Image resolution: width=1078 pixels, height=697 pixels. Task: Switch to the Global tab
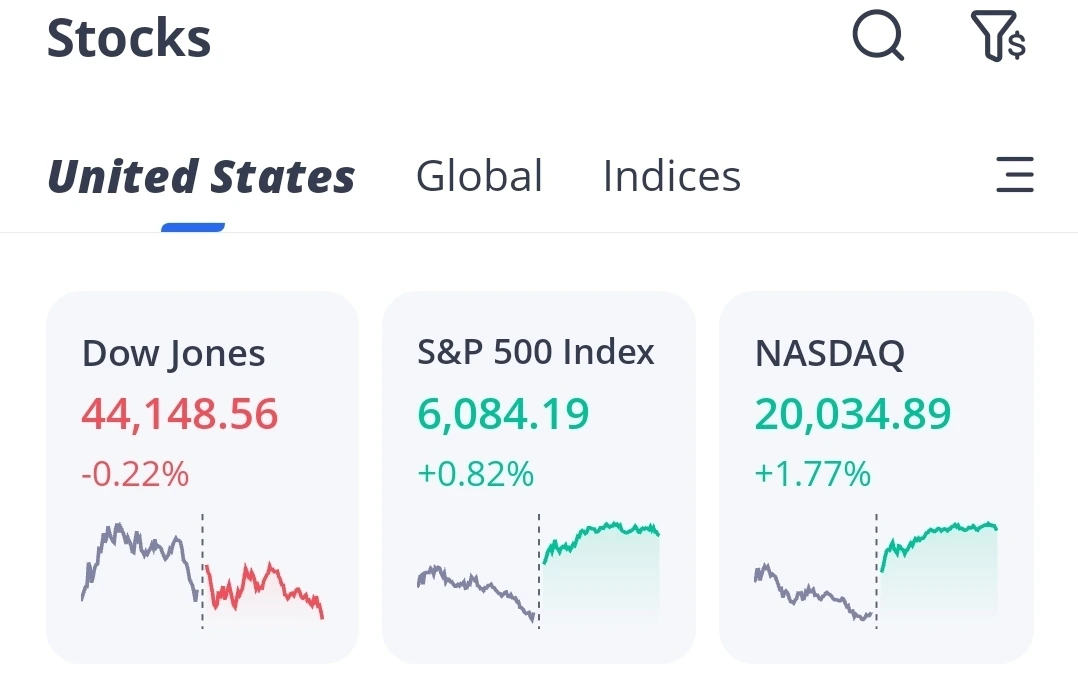(x=479, y=177)
